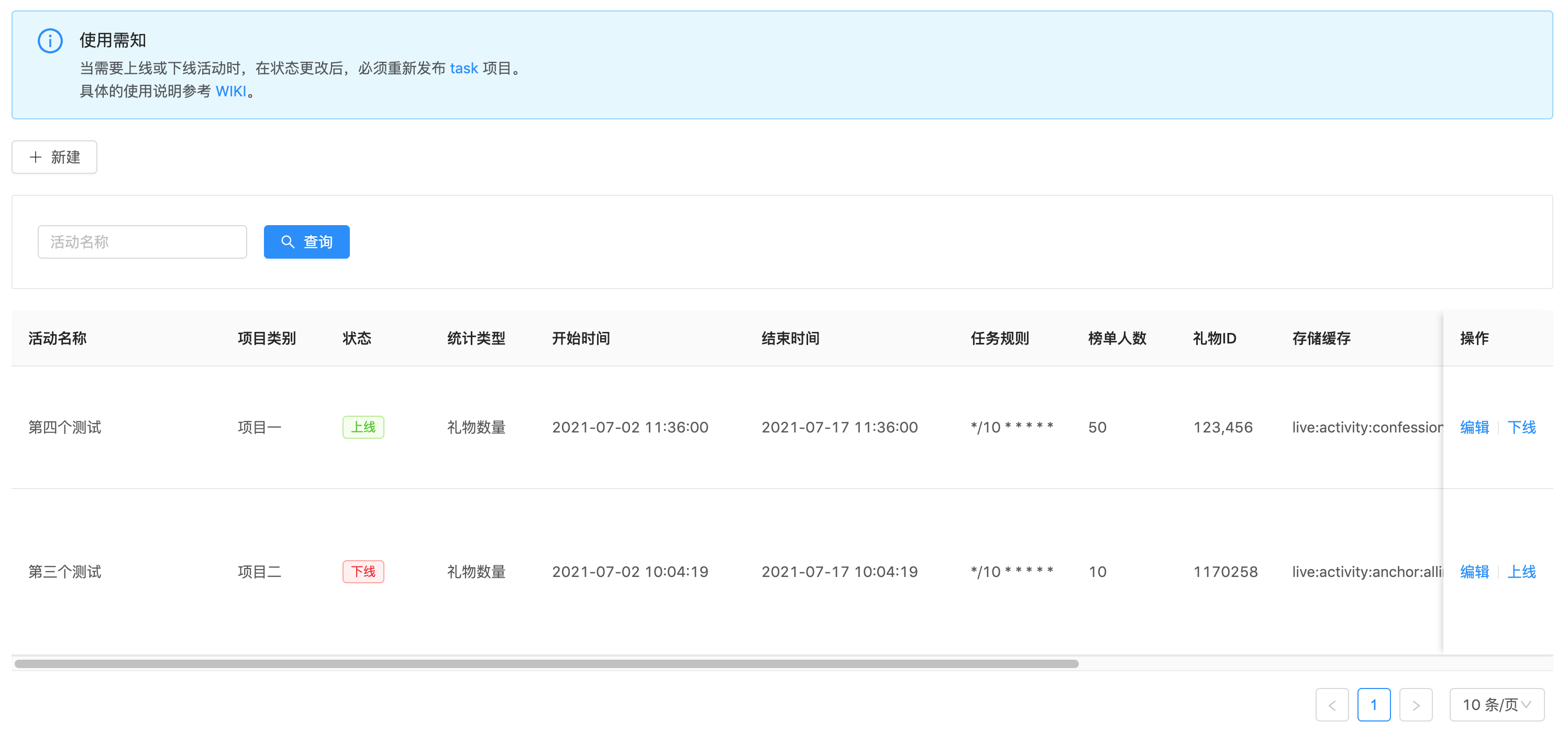This screenshot has width=1568, height=733.
Task: Click gift ID 1170258 cell
Action: (x=1225, y=572)
